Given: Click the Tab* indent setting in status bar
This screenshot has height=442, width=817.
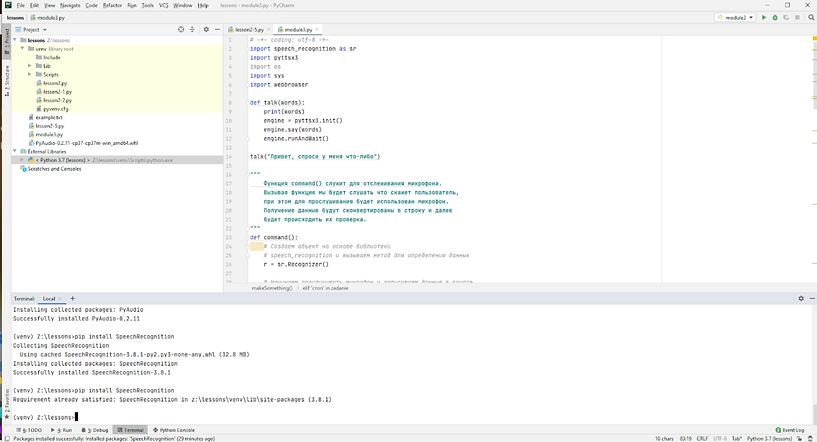Looking at the screenshot, I should pos(736,439).
